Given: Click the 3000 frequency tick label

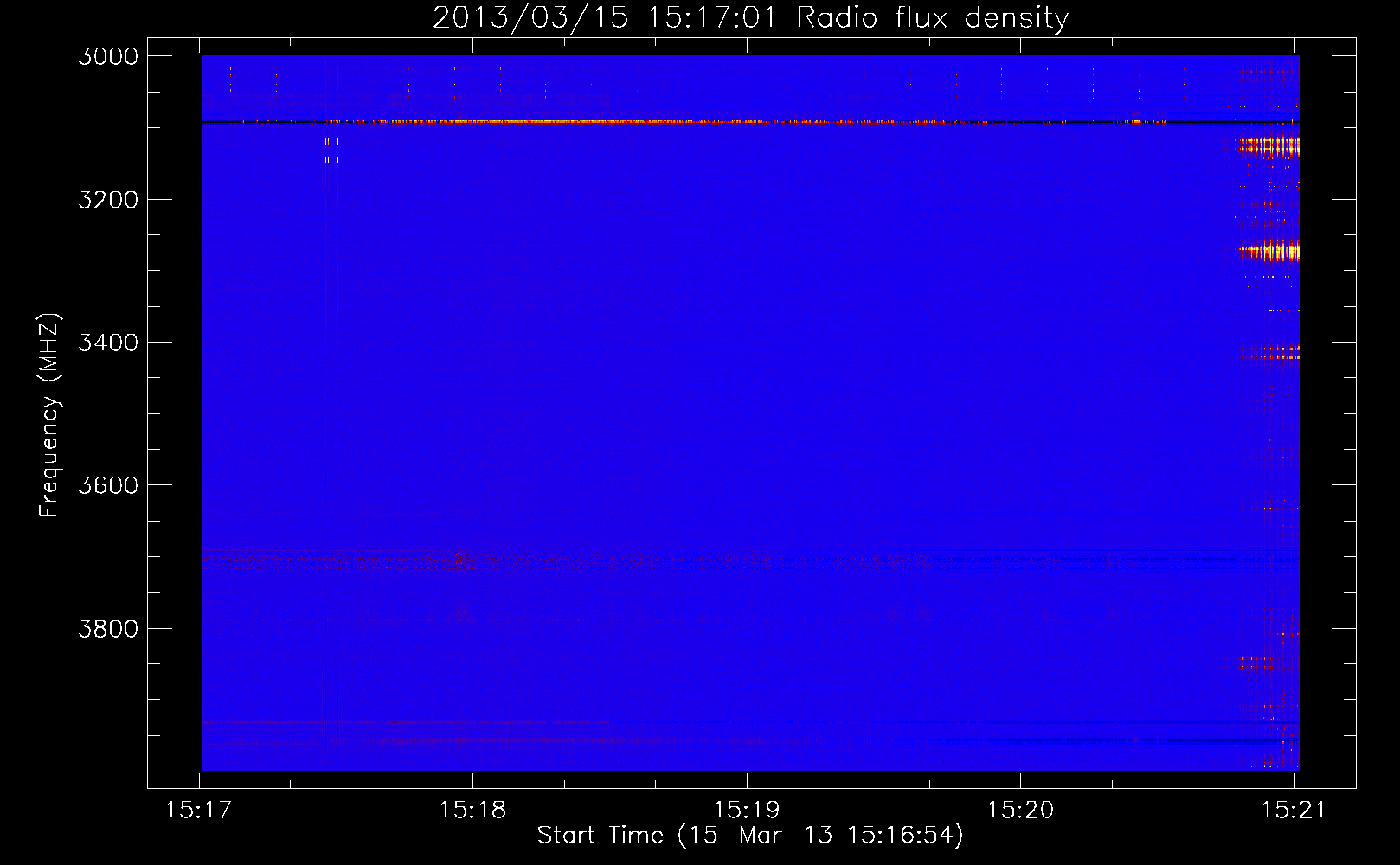Looking at the screenshot, I should click(x=108, y=56).
